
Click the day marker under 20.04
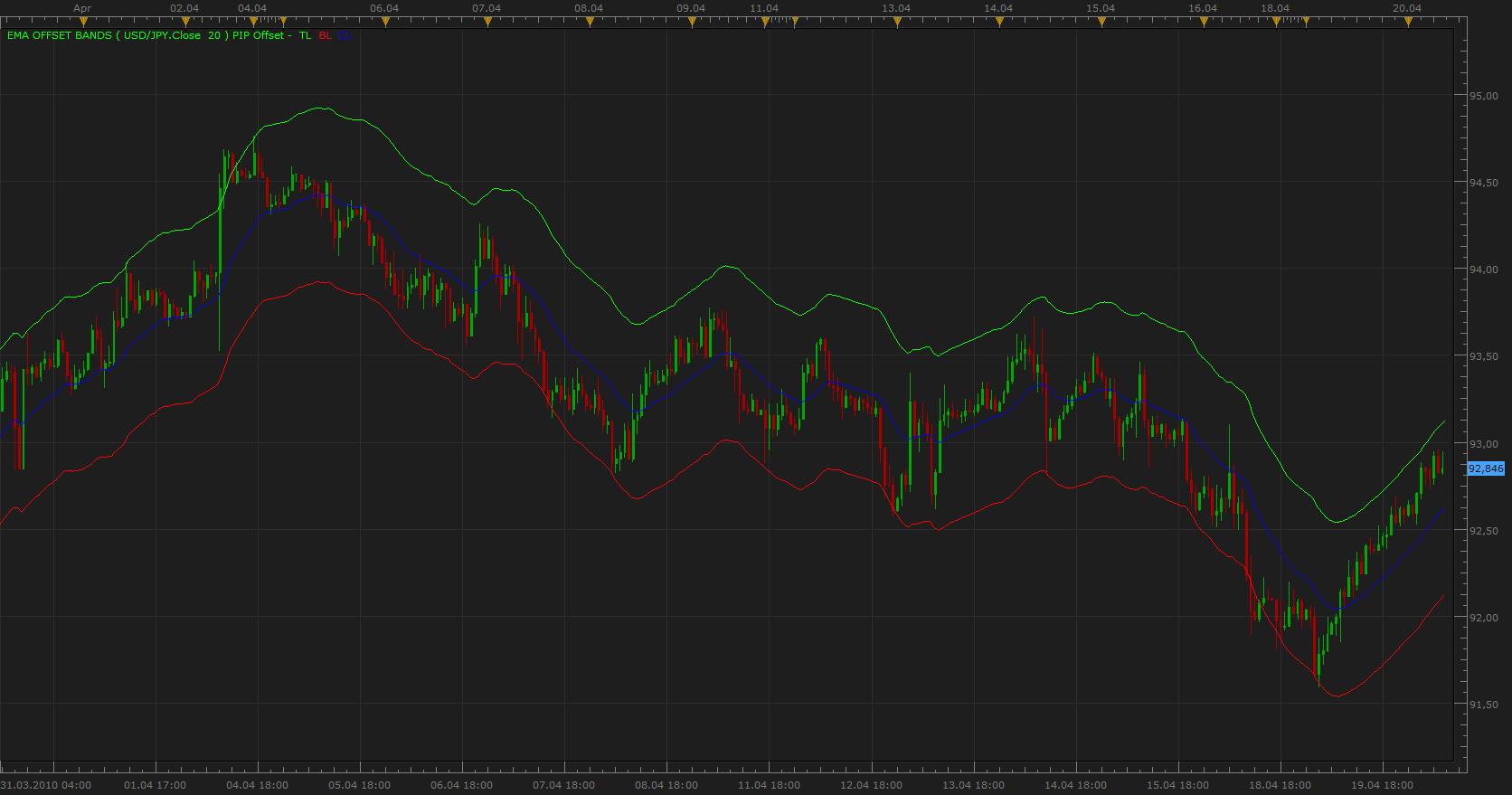(x=1408, y=22)
